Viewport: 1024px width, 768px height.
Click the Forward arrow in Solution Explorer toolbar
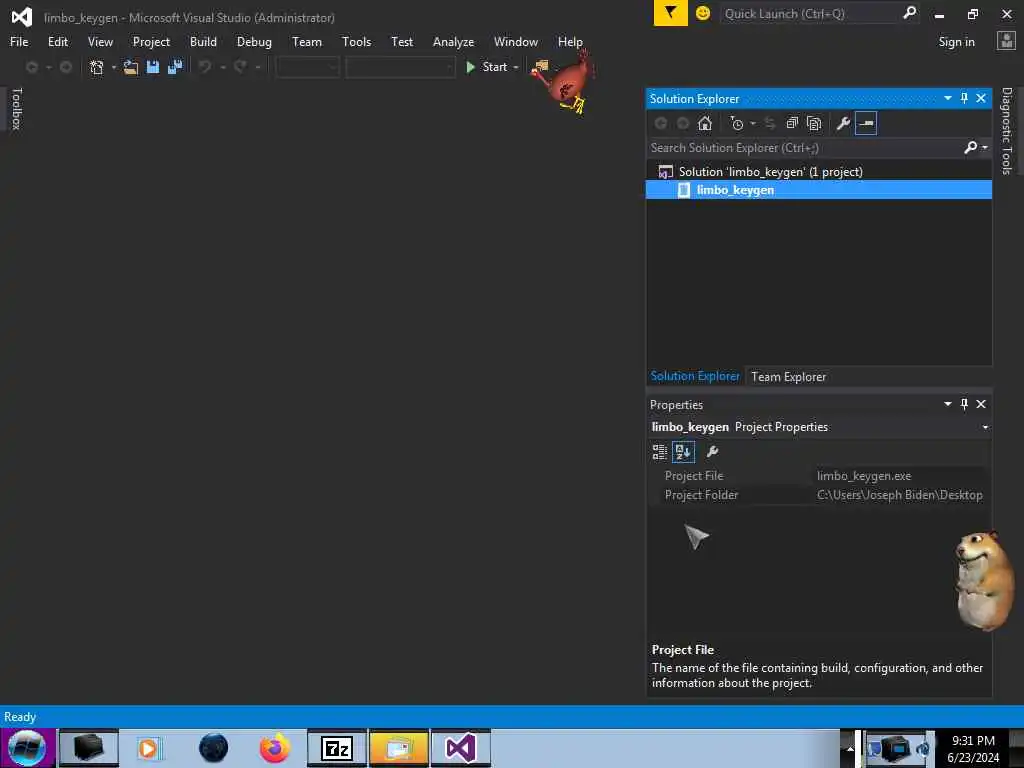(x=683, y=123)
